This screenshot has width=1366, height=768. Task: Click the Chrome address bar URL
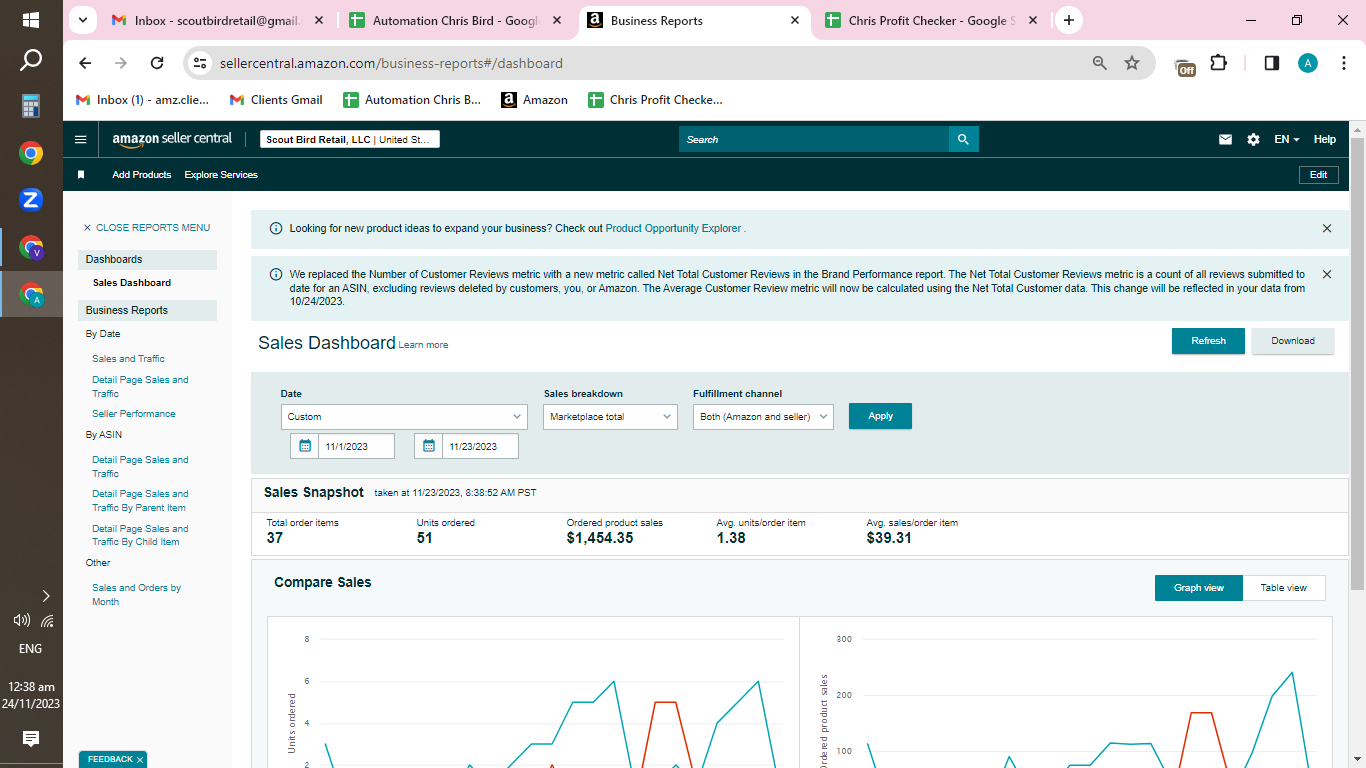point(391,63)
